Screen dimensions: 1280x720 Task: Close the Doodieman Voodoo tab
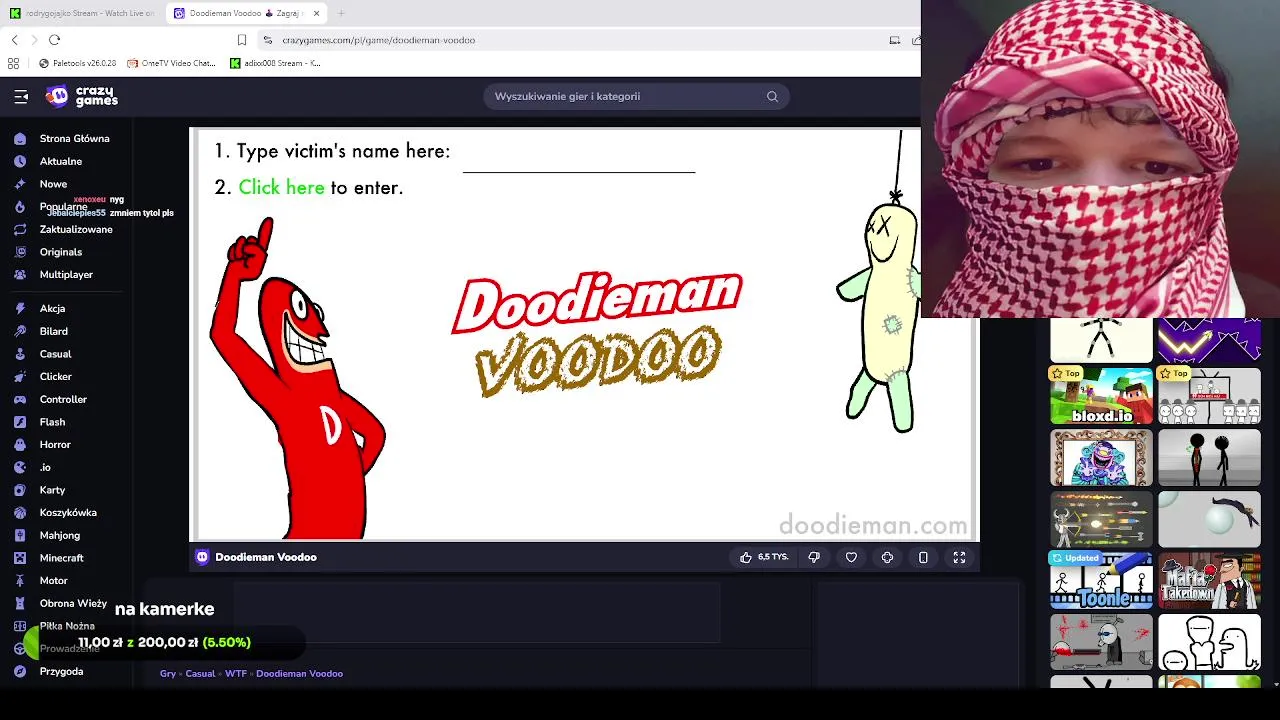pos(317,13)
